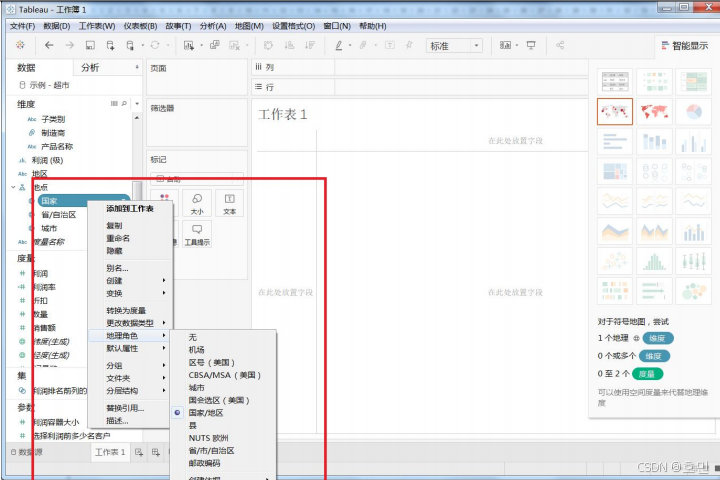This screenshot has height=480, width=720.
Task: Duplicate worksheet via toolbar icon
Action: [214, 45]
